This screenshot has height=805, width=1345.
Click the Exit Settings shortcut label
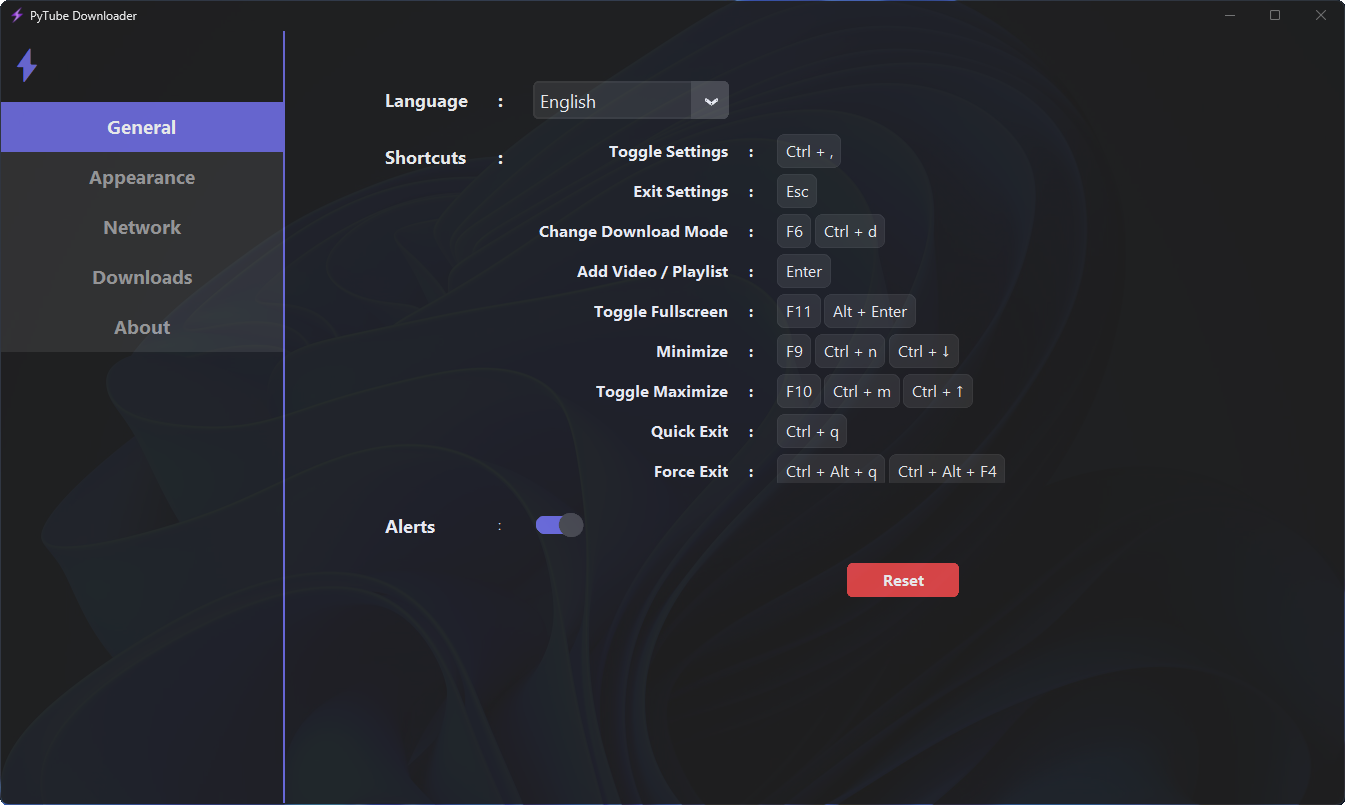click(x=681, y=192)
